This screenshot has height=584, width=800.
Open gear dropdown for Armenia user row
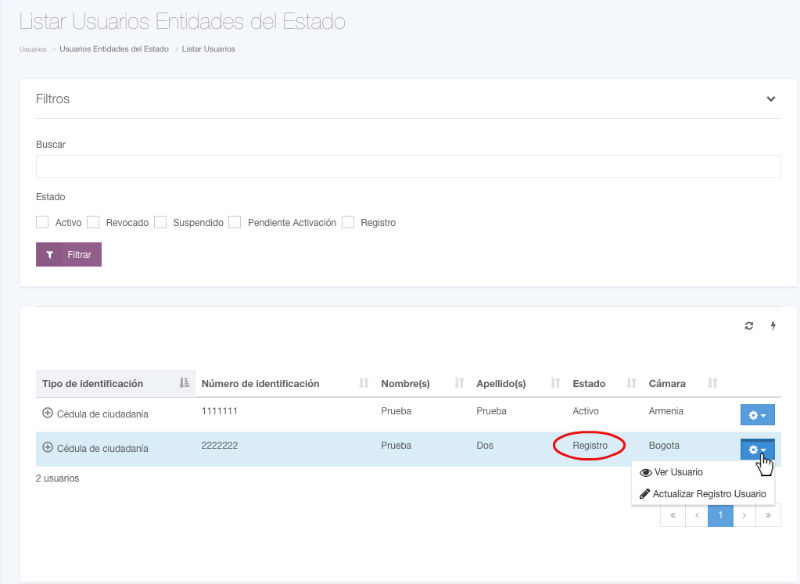(757, 414)
